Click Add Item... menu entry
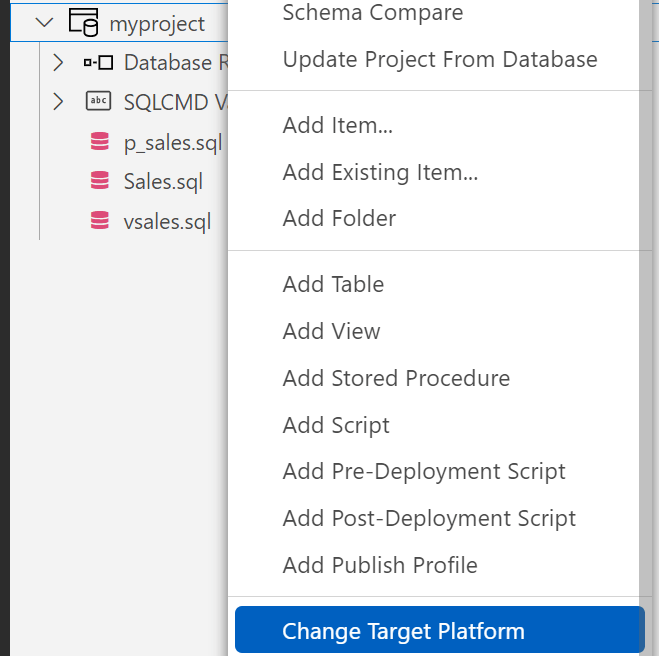Viewport: 659px width, 656px height. tap(337, 126)
